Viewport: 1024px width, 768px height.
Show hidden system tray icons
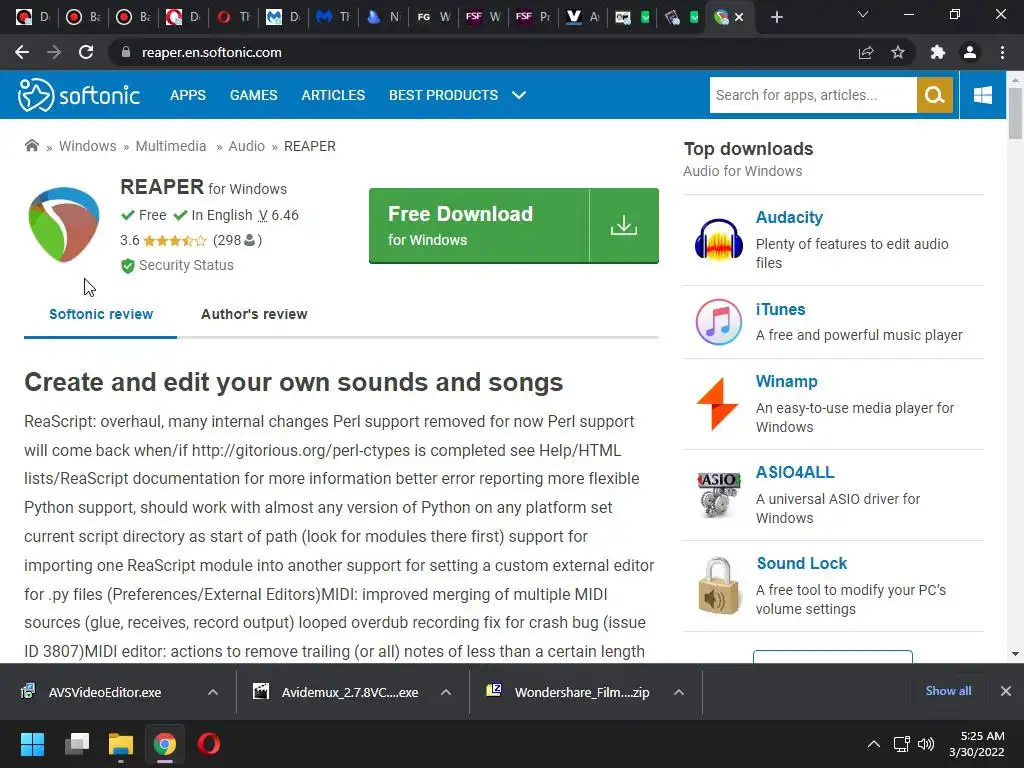(x=873, y=744)
